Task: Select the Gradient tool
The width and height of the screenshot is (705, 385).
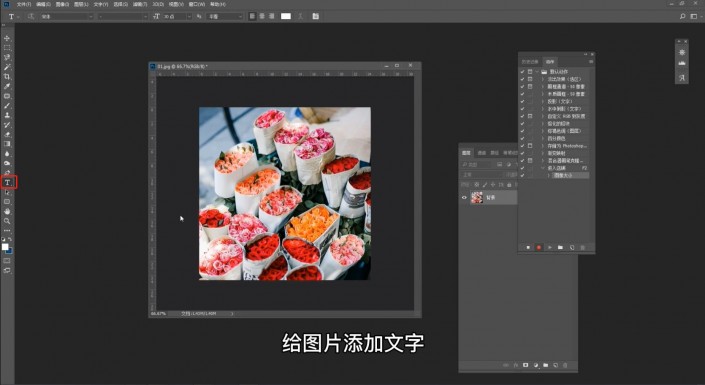Action: (7, 144)
